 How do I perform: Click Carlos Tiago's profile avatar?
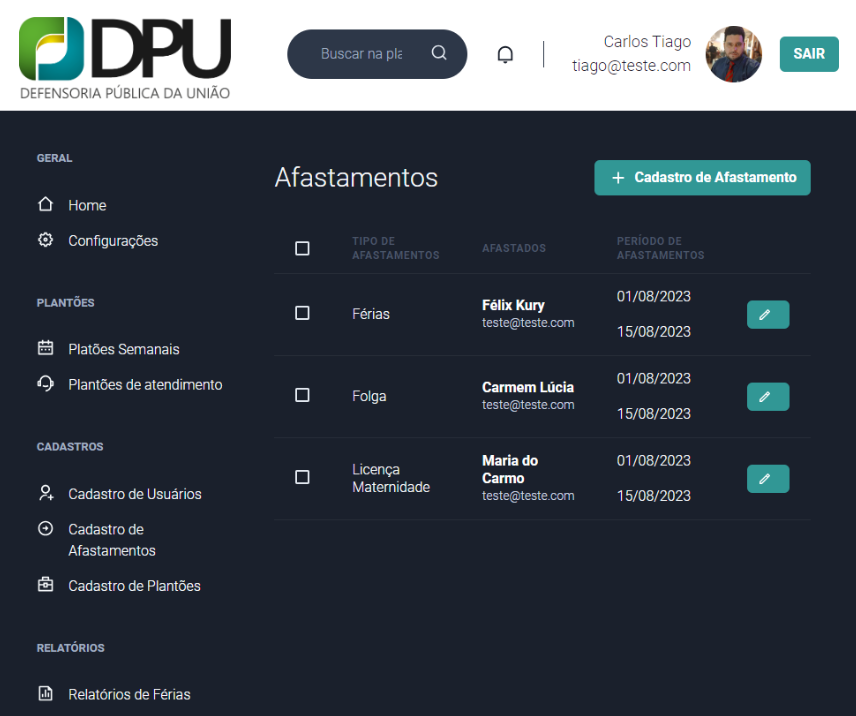tap(733, 54)
